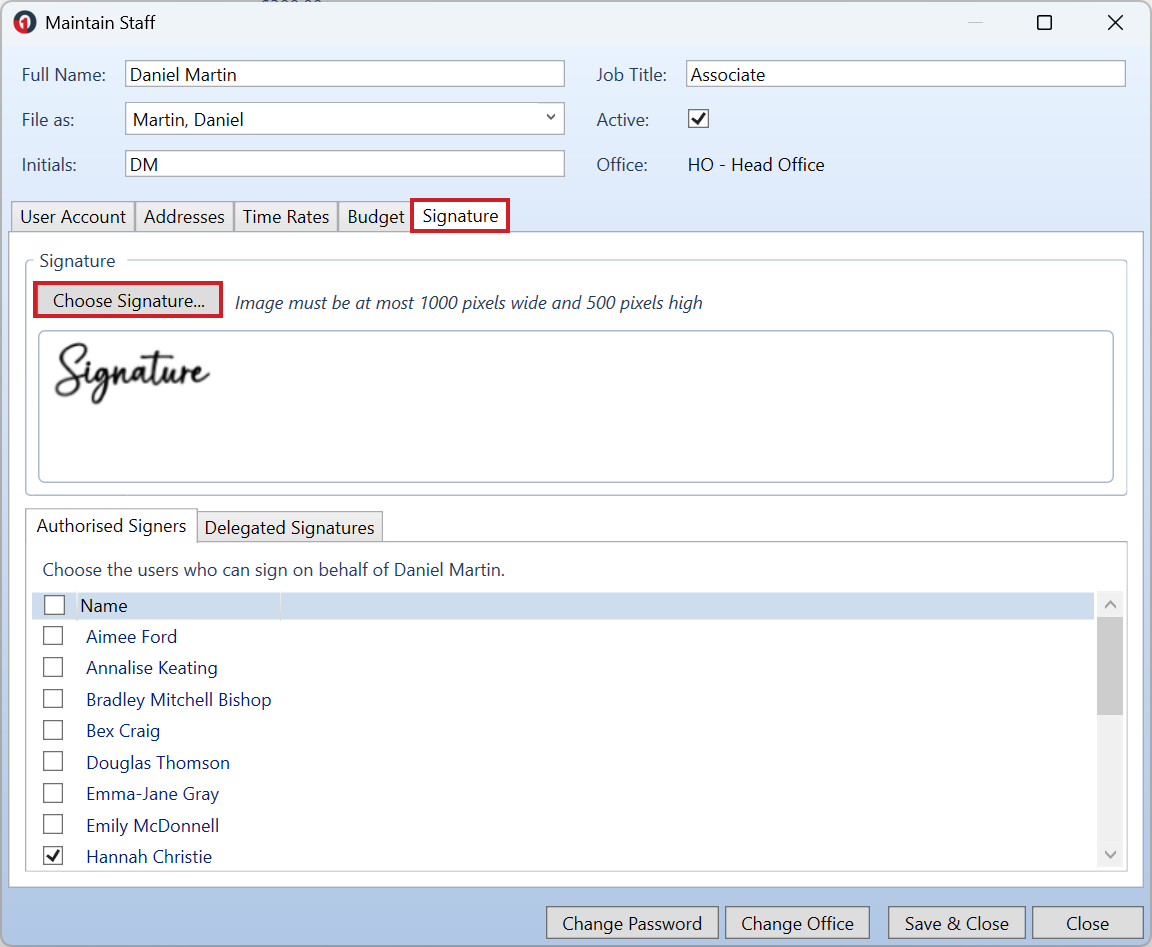Check the box for Douglas Thomson
The image size is (1152, 947).
[x=53, y=762]
